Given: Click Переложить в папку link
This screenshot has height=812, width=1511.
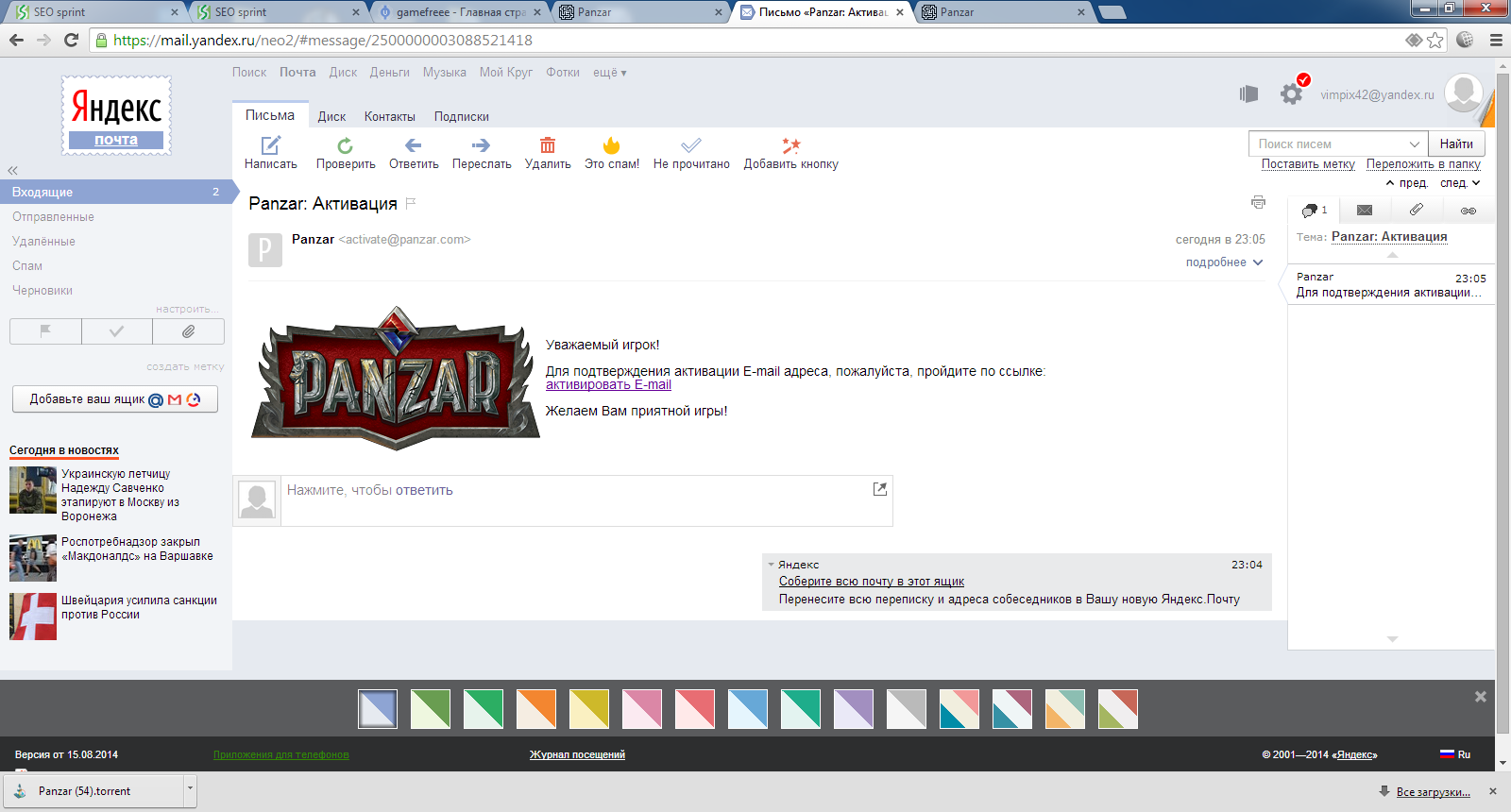Looking at the screenshot, I should 1423,164.
